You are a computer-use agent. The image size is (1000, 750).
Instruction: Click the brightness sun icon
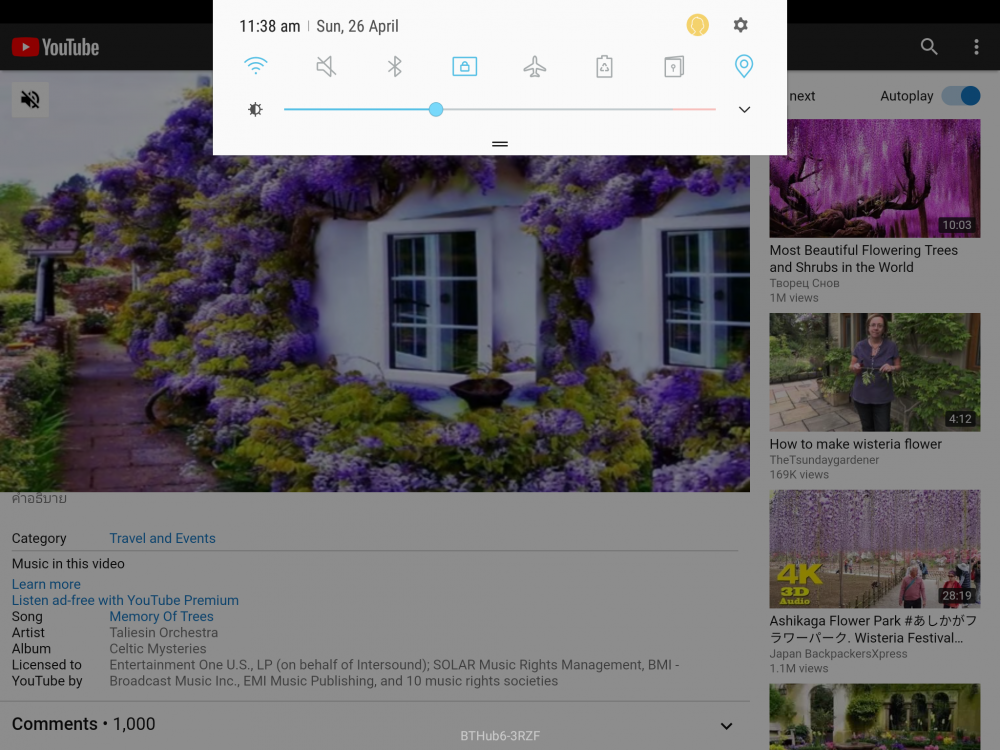pos(255,110)
